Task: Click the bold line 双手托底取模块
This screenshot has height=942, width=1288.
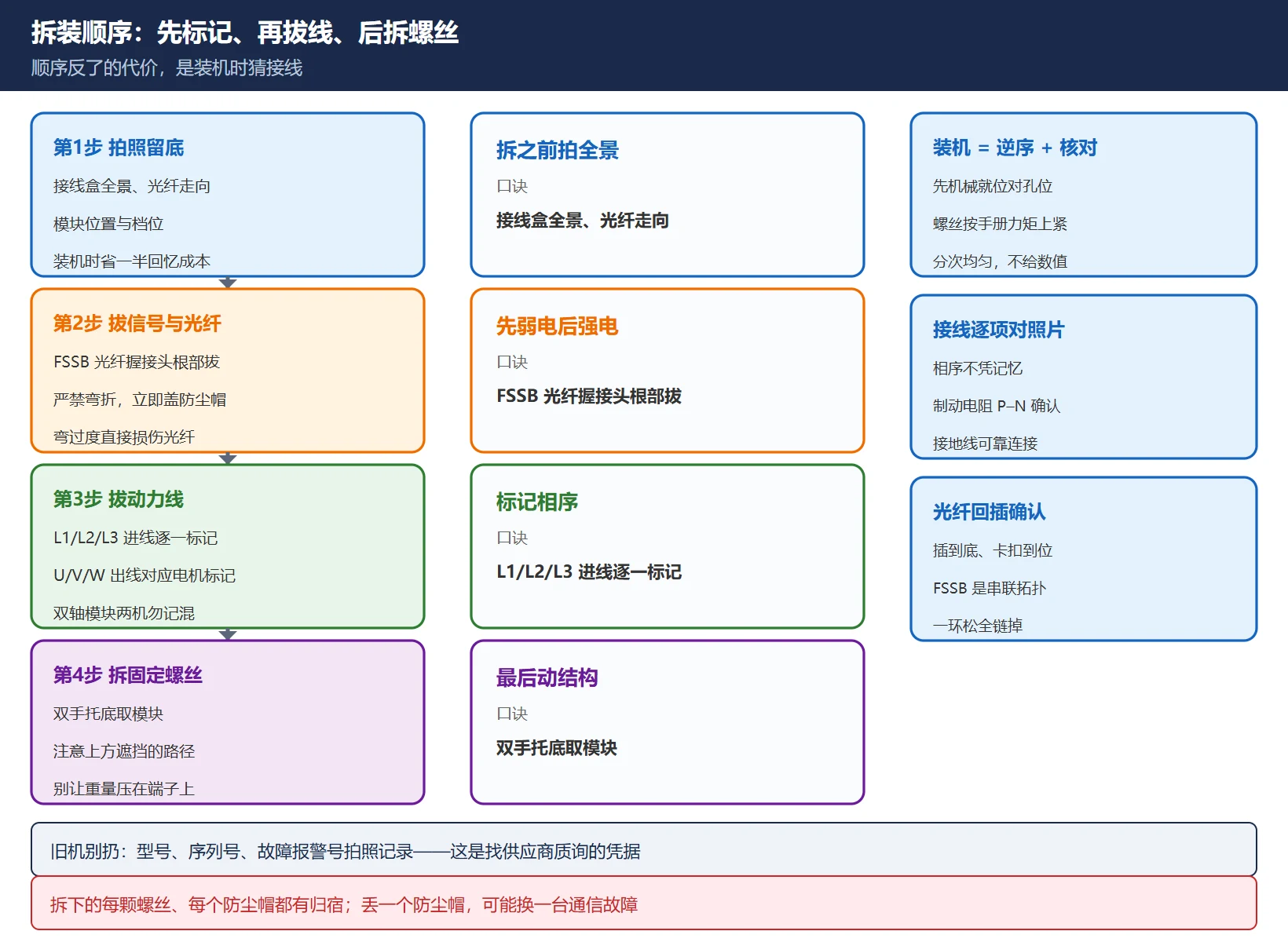Action: (x=557, y=748)
